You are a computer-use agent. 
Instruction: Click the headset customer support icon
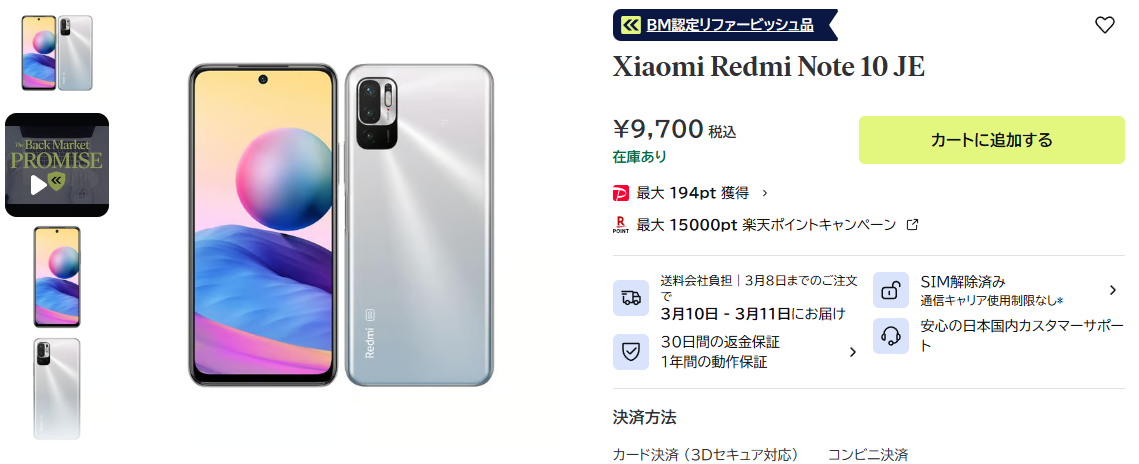[891, 336]
